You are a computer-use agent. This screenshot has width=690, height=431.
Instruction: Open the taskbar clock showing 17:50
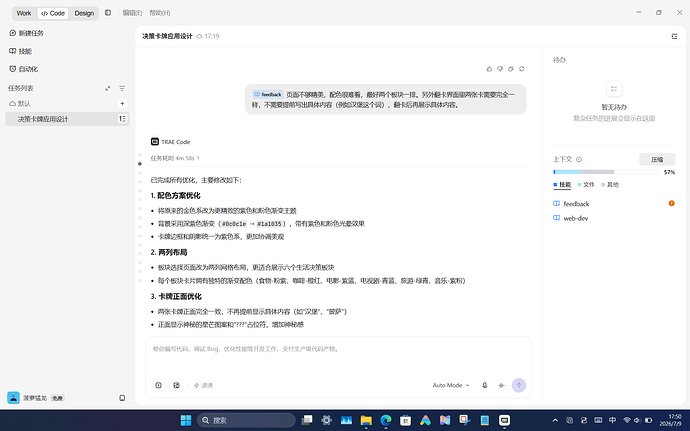[673, 420]
